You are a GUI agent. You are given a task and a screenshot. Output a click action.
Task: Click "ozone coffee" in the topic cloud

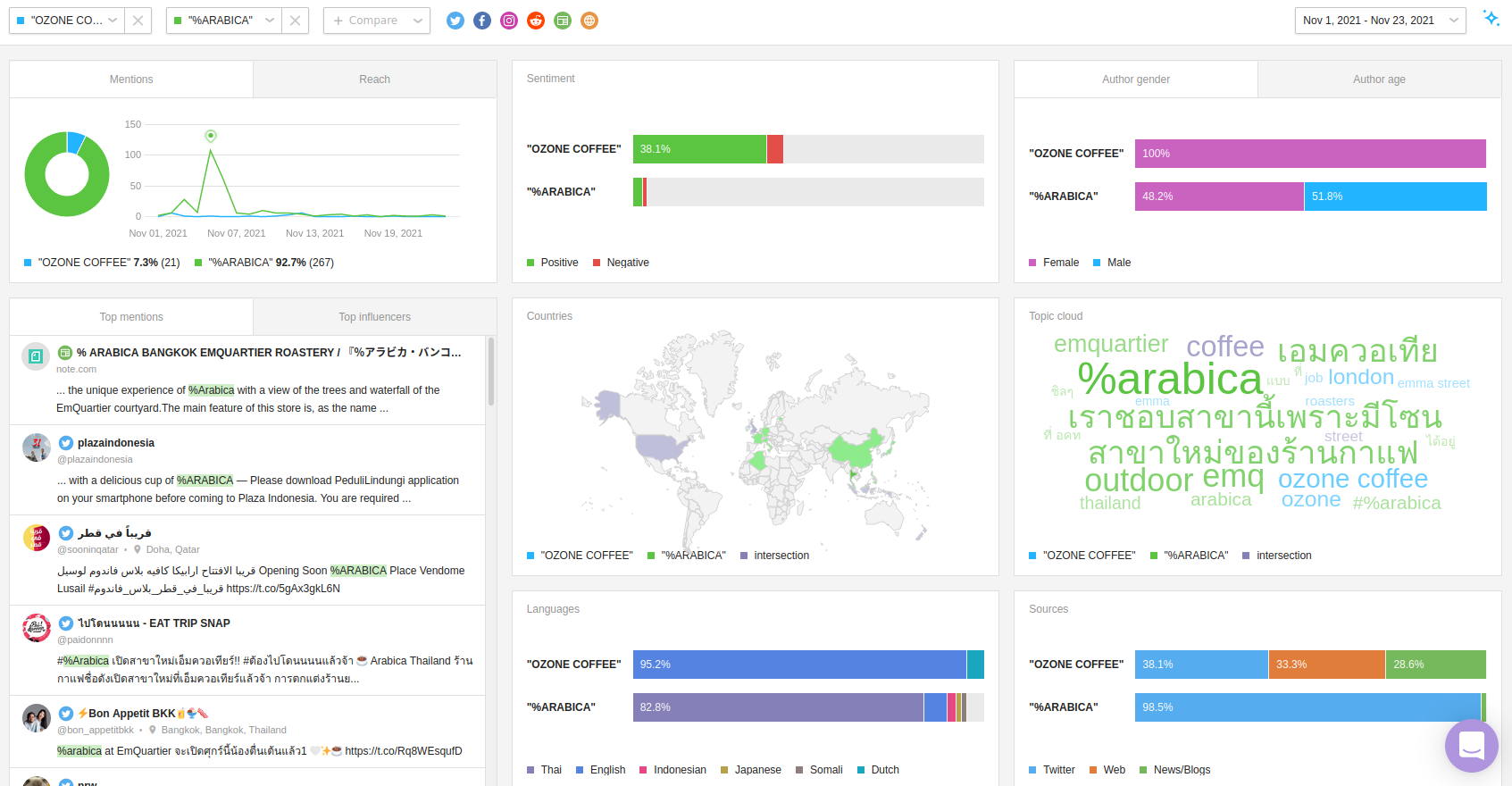click(1353, 480)
